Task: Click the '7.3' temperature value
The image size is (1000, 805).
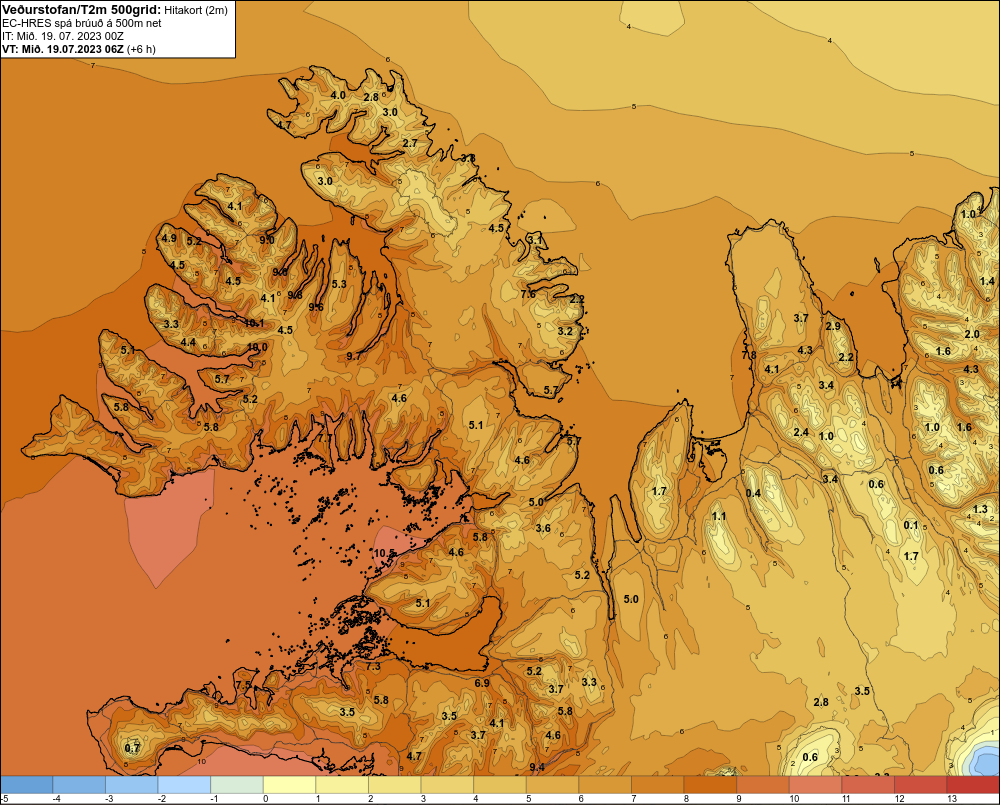Action: tap(372, 666)
